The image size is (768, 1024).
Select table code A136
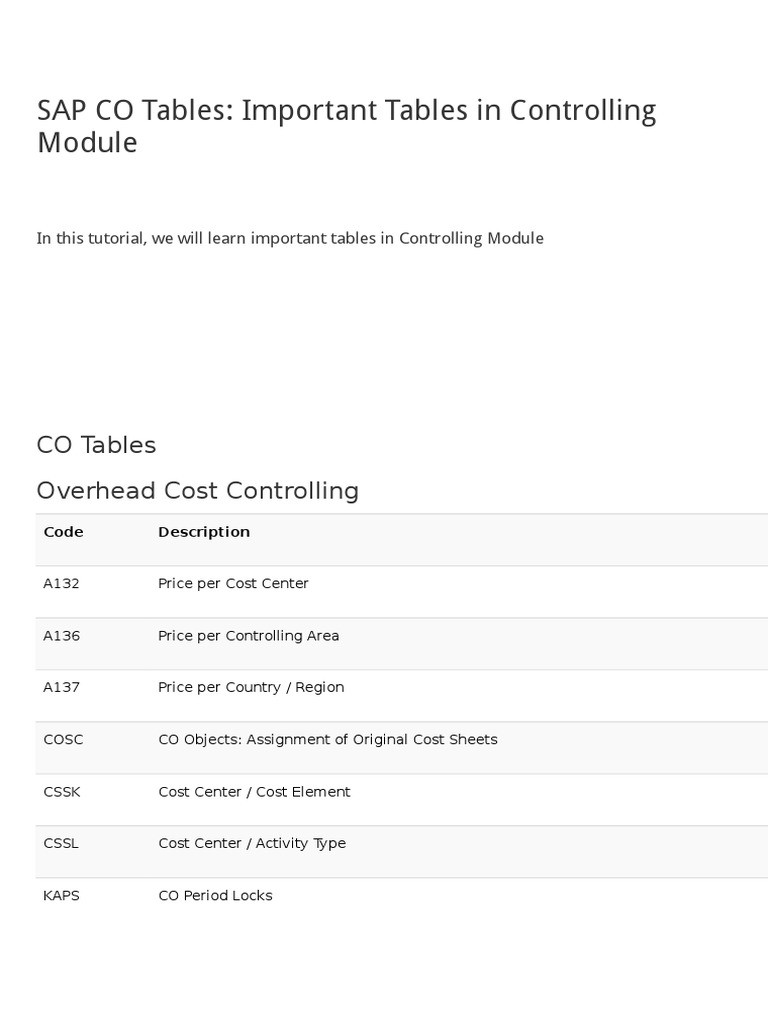click(x=61, y=636)
